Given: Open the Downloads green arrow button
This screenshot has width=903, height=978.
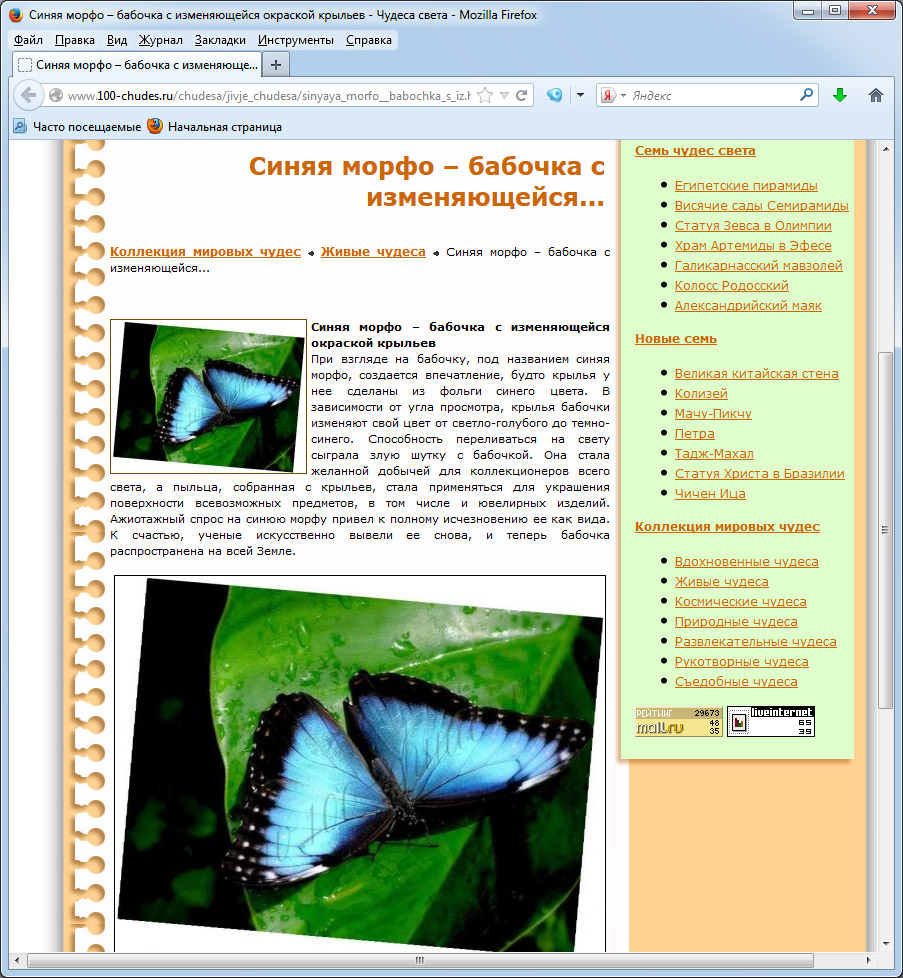Looking at the screenshot, I should click(840, 95).
